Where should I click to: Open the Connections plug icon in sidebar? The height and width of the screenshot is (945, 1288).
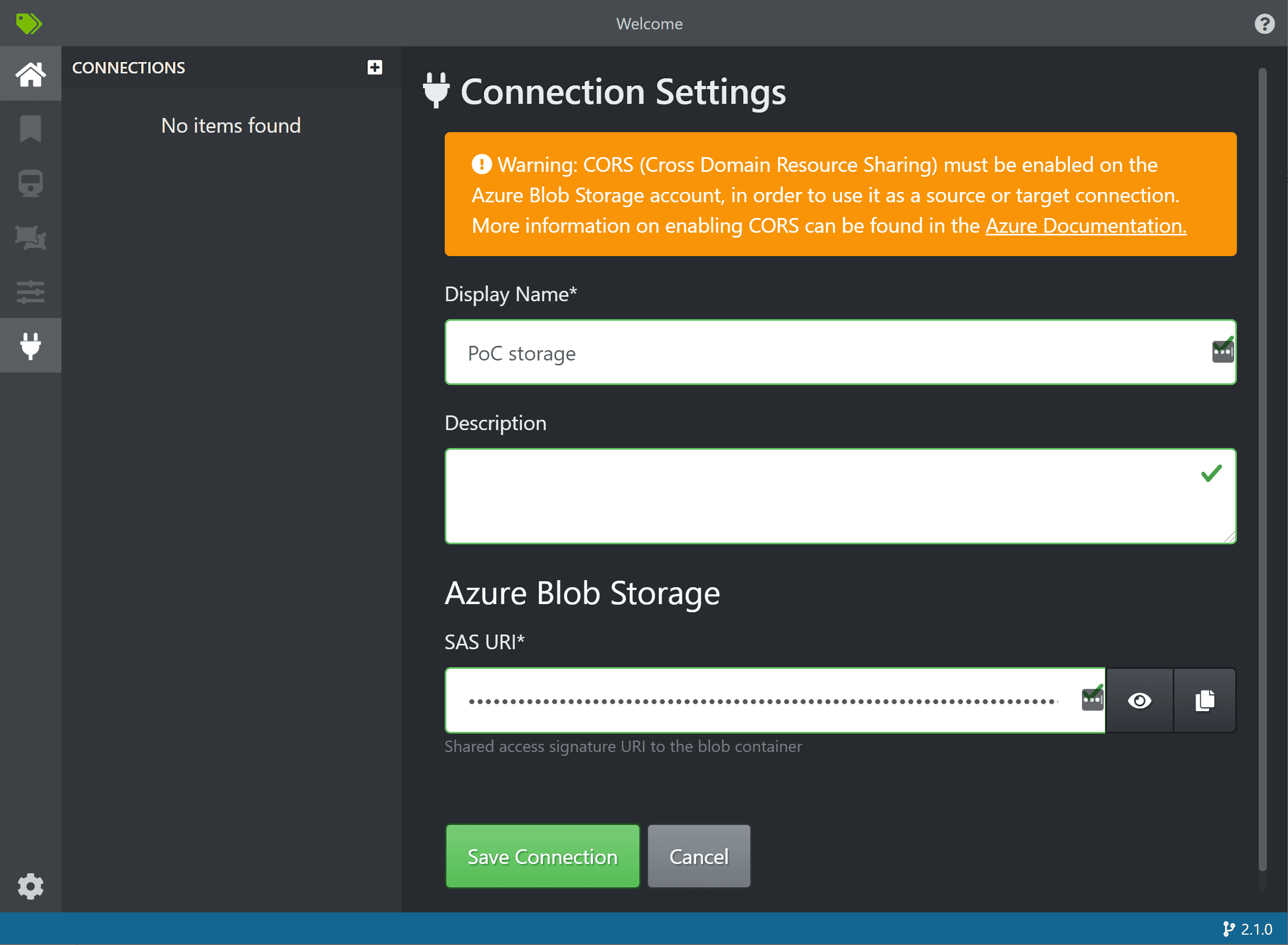(x=30, y=345)
